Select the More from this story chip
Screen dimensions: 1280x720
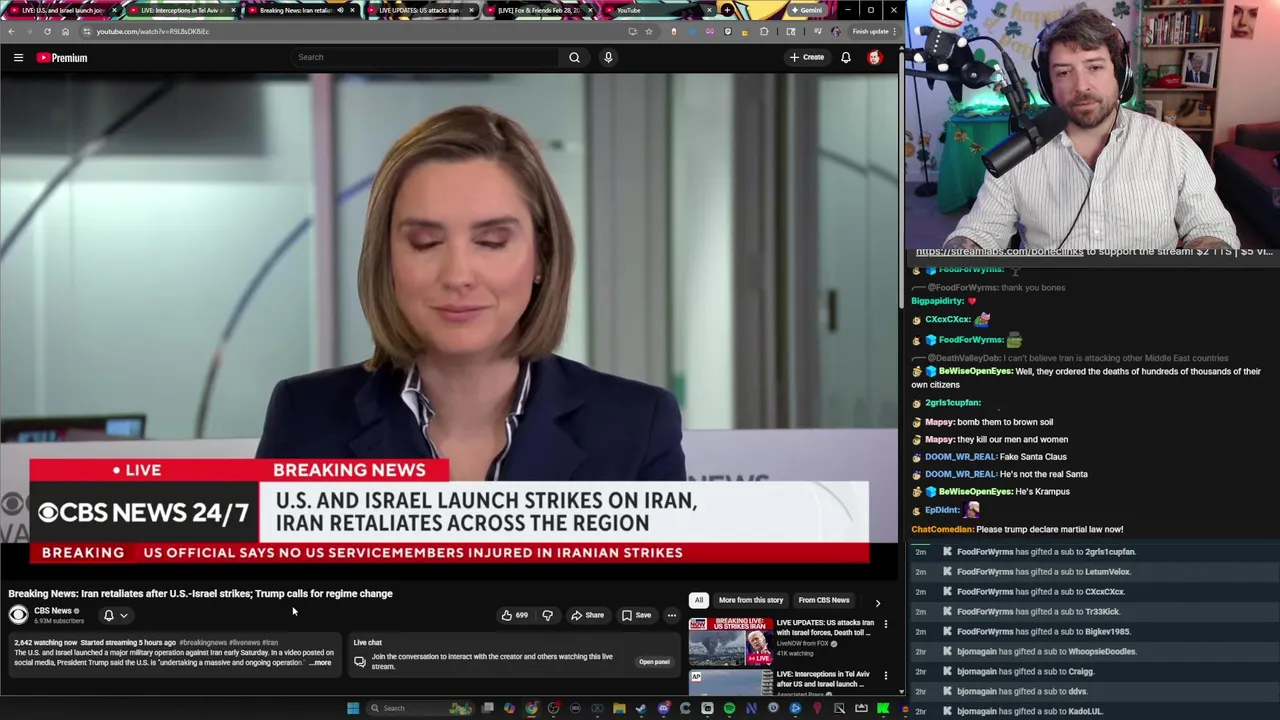pos(751,600)
